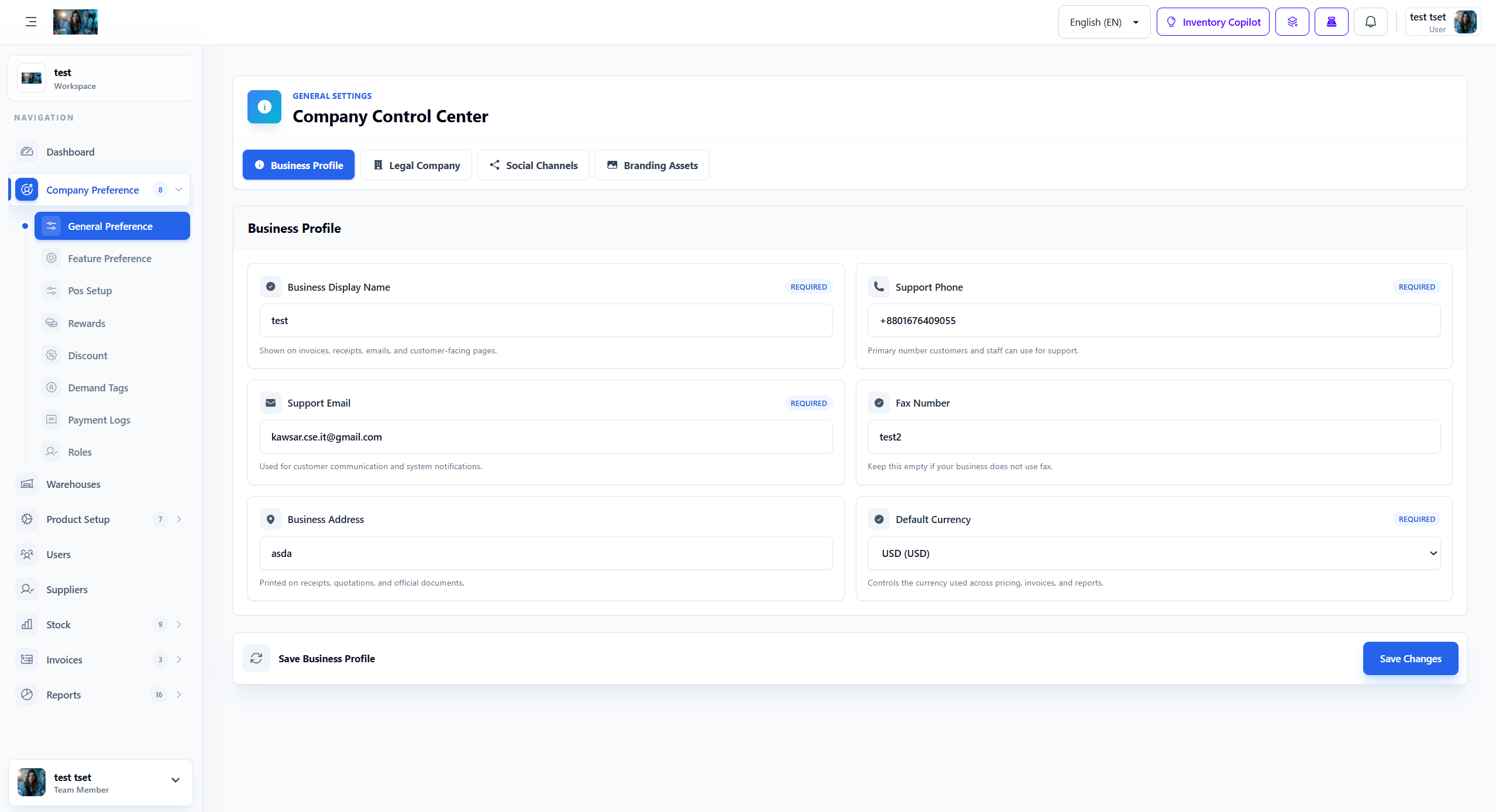Image resolution: width=1496 pixels, height=812 pixels.
Task: Click the Rewards coins icon
Action: (51, 323)
